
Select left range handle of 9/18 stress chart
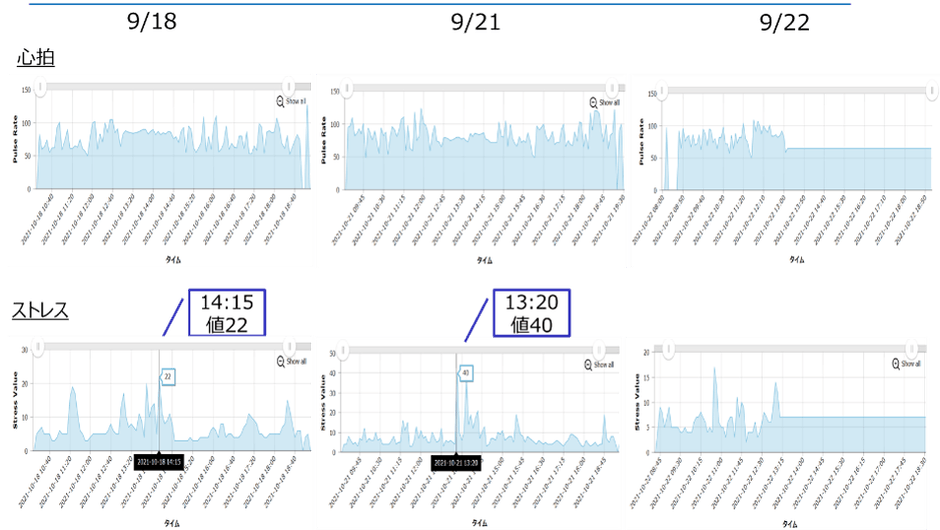click(38, 347)
